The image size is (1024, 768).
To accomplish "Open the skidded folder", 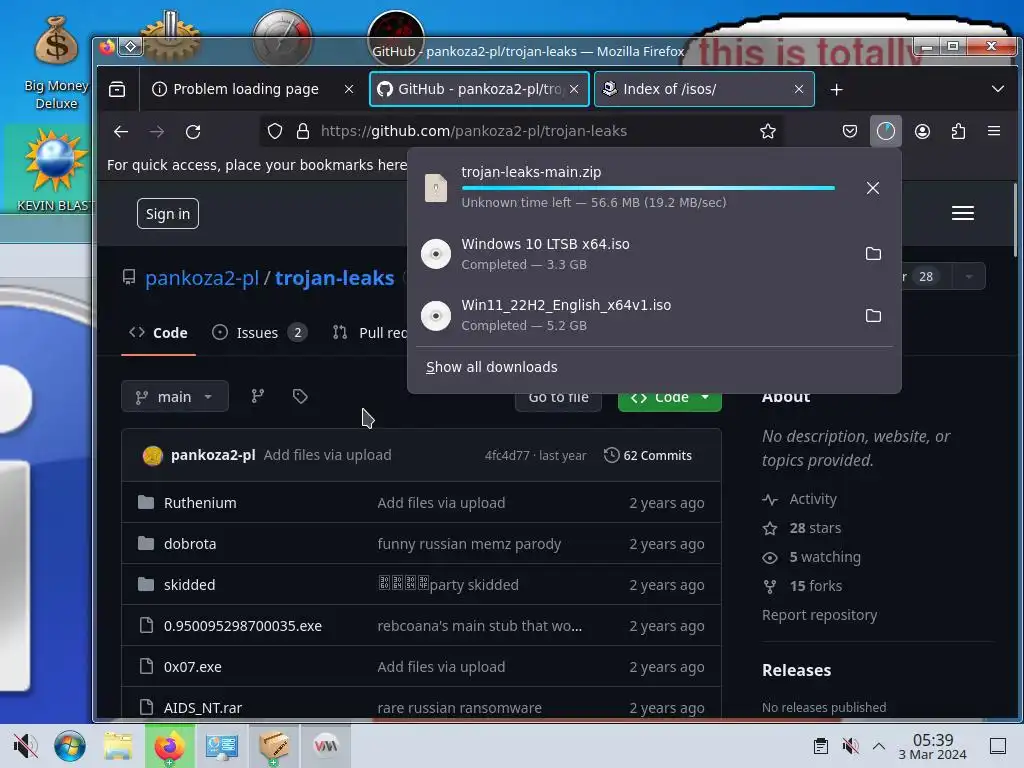I will [x=189, y=585].
